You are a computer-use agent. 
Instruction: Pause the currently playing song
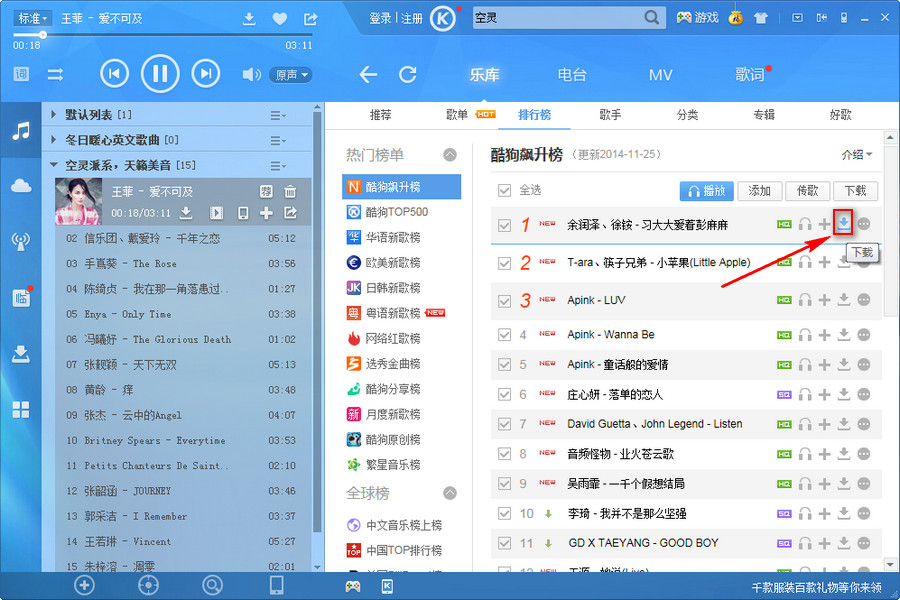(x=160, y=73)
